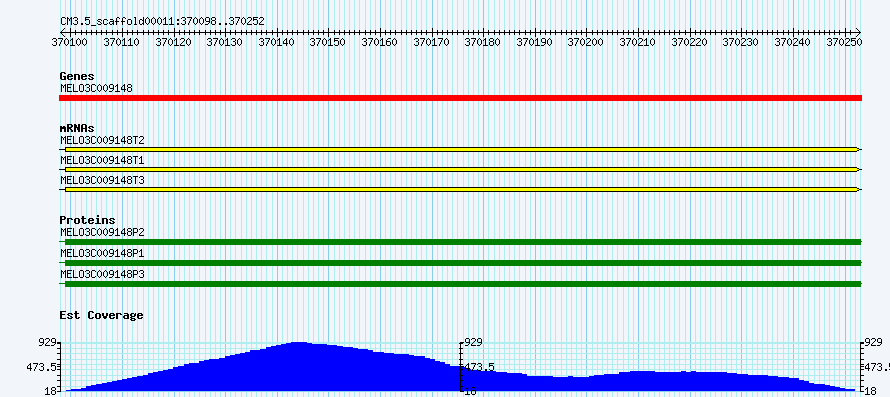Click the MELO3C009148P2 label text
Image resolution: width=890 pixels, height=397 pixels.
[x=102, y=232]
